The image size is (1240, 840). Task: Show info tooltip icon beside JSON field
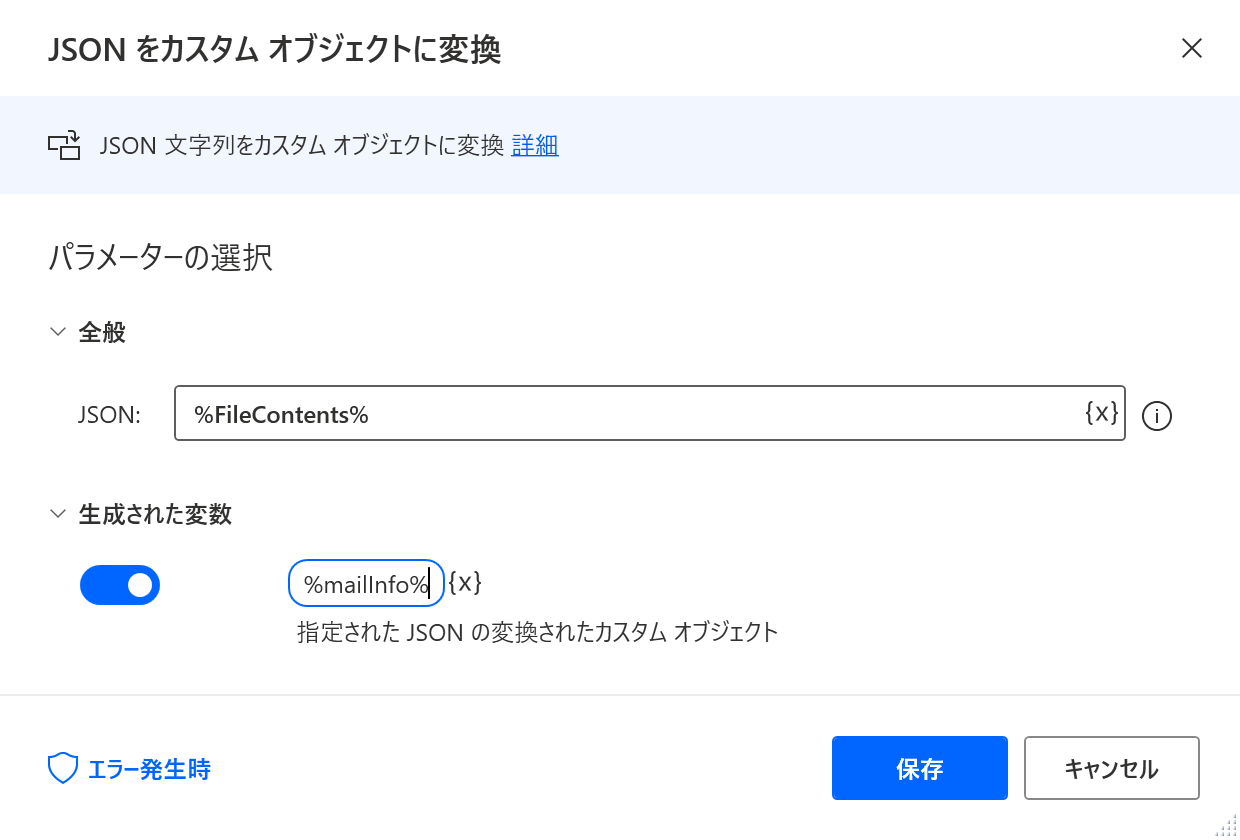click(x=1157, y=415)
